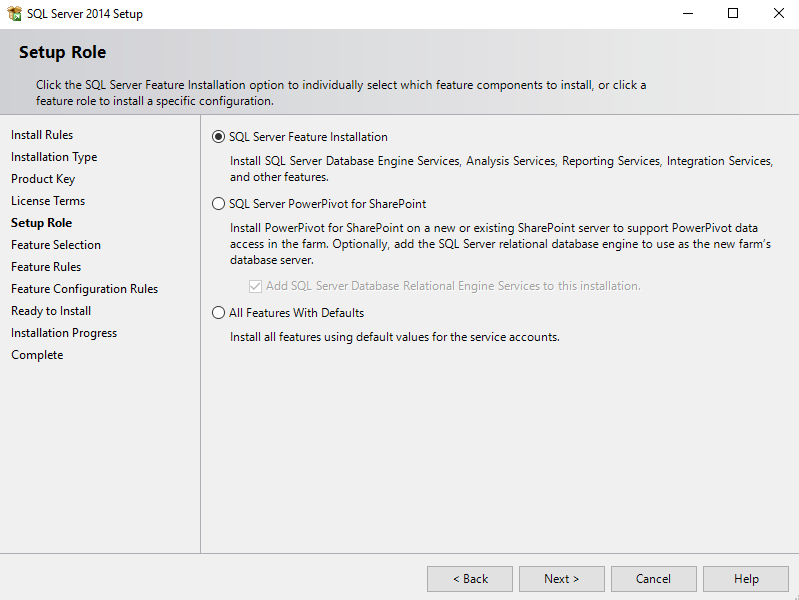Image resolution: width=799 pixels, height=600 pixels.
Task: Select Product Key in the step list
Action: point(43,179)
